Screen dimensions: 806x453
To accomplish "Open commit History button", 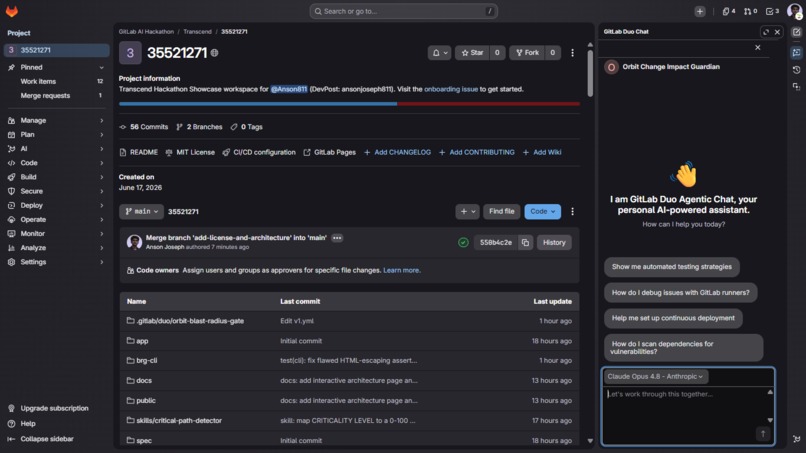I will [554, 243].
